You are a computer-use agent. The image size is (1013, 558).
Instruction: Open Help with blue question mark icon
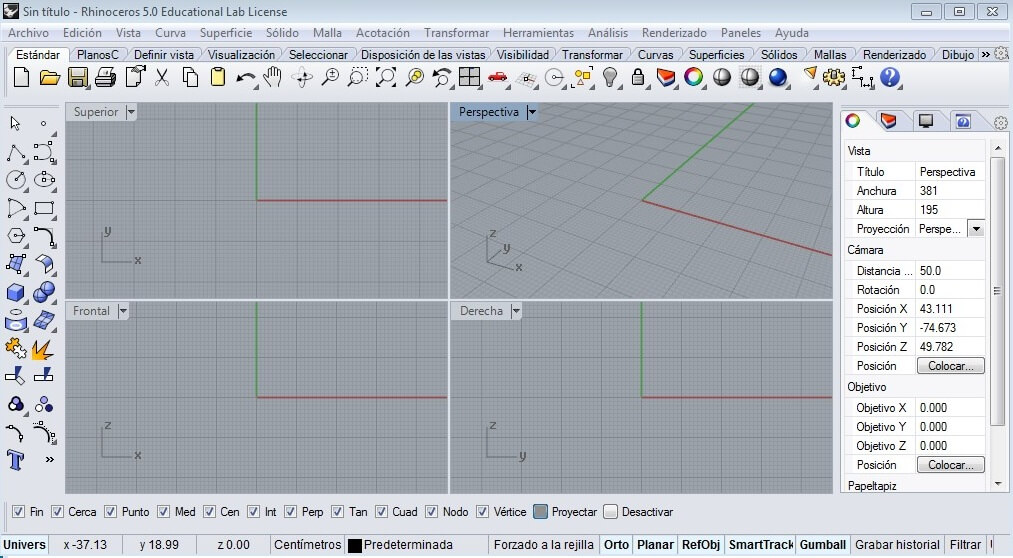890,78
